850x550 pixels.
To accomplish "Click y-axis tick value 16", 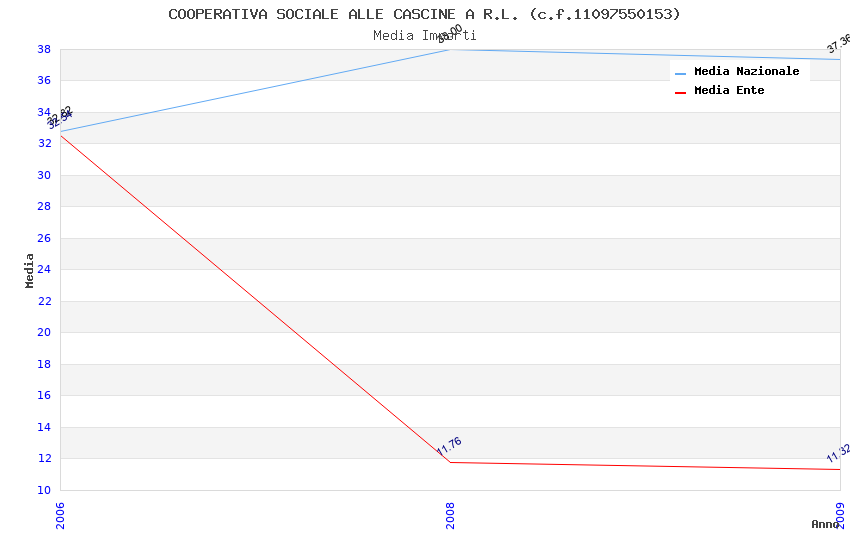I will pos(44,396).
